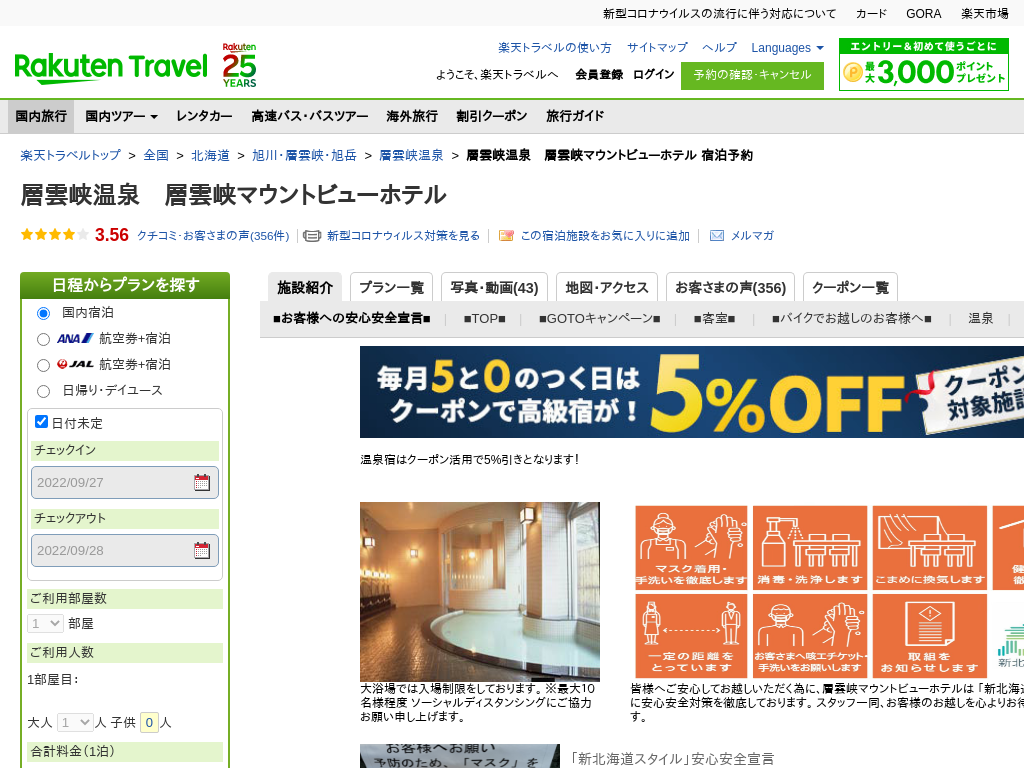Click the 取組をお知らせします icon tile

pyautogui.click(x=930, y=635)
